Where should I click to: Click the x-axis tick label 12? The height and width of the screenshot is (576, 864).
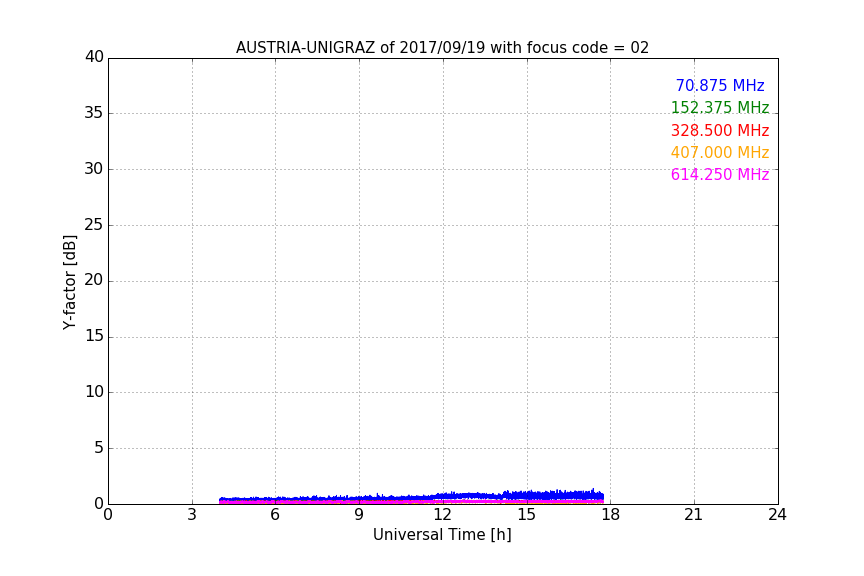click(442, 515)
